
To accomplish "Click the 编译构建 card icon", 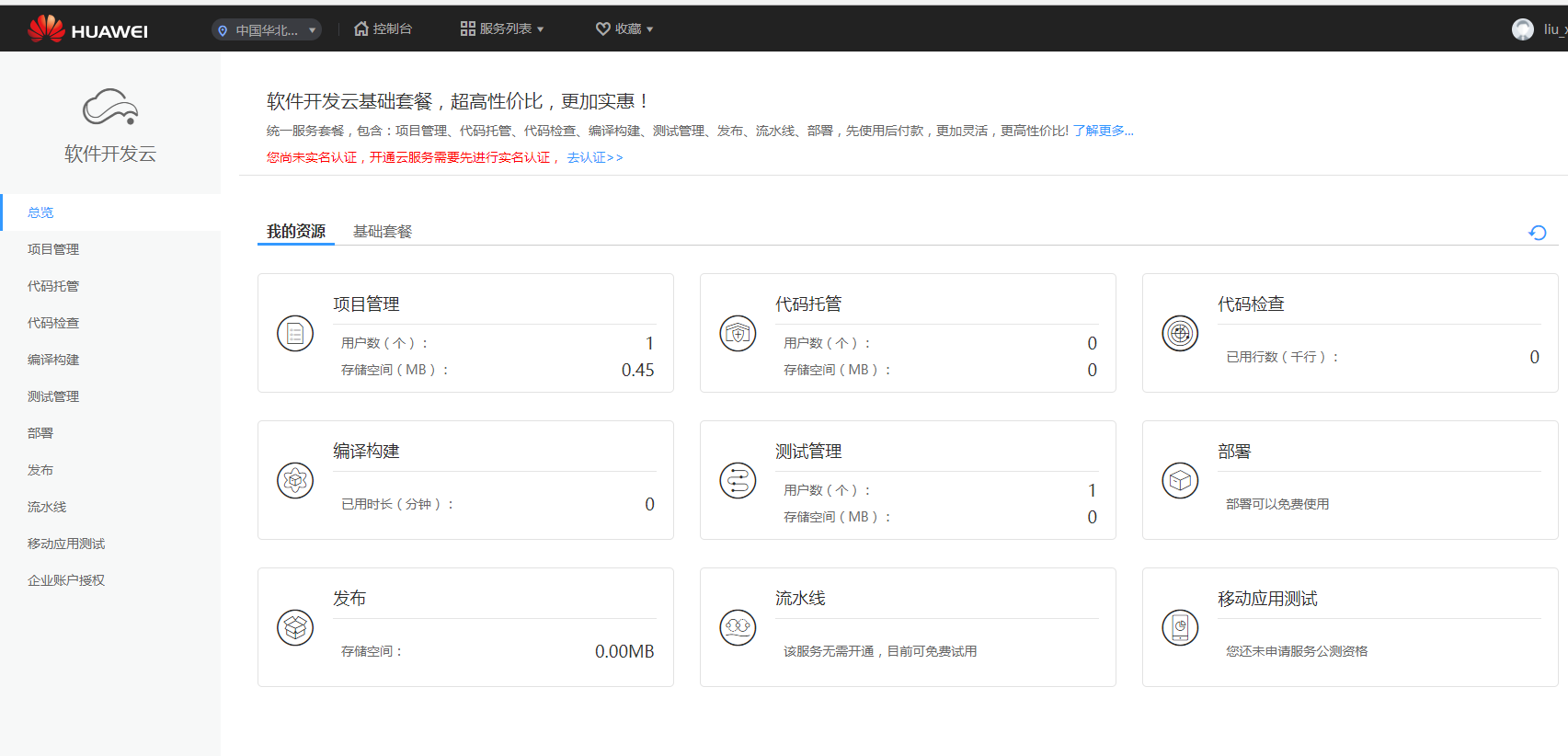I will [x=295, y=480].
